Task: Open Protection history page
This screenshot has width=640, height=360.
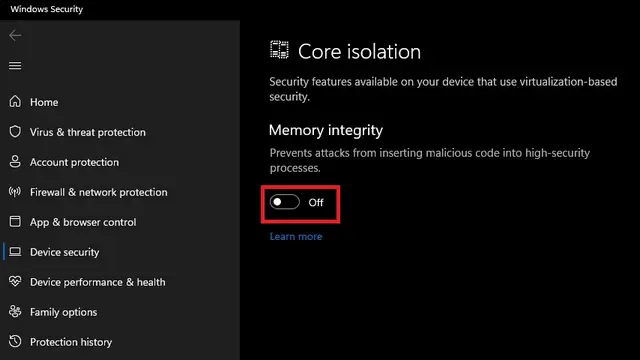Action: [71, 342]
